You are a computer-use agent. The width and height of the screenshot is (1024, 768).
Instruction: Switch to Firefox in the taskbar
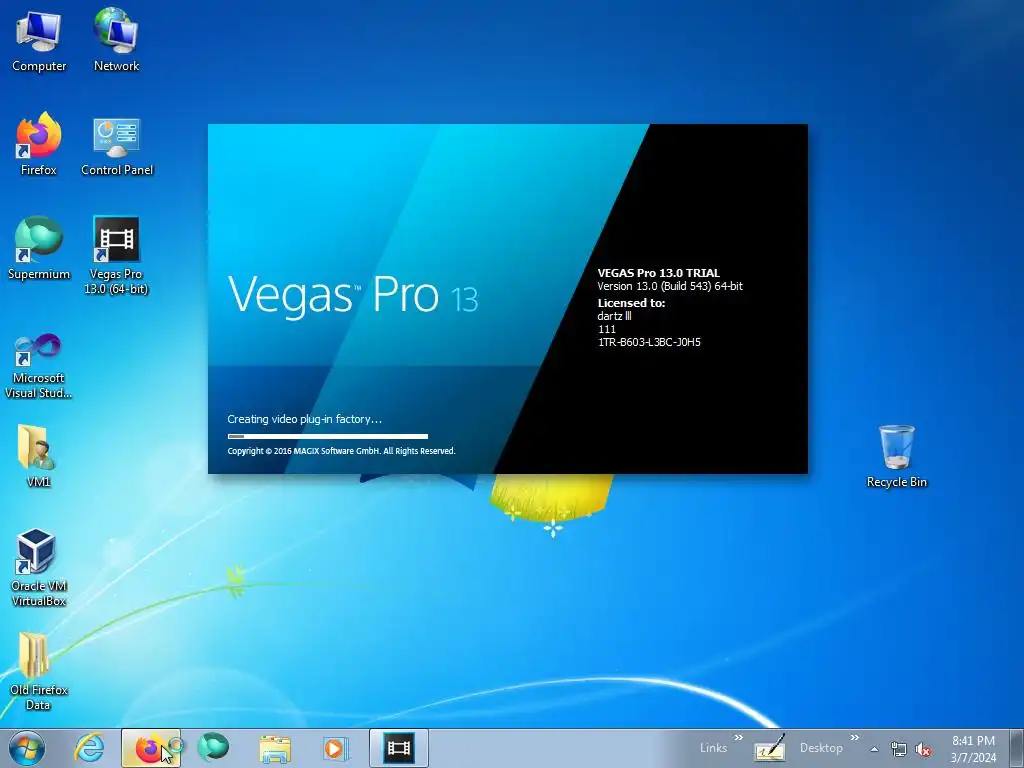click(151, 748)
